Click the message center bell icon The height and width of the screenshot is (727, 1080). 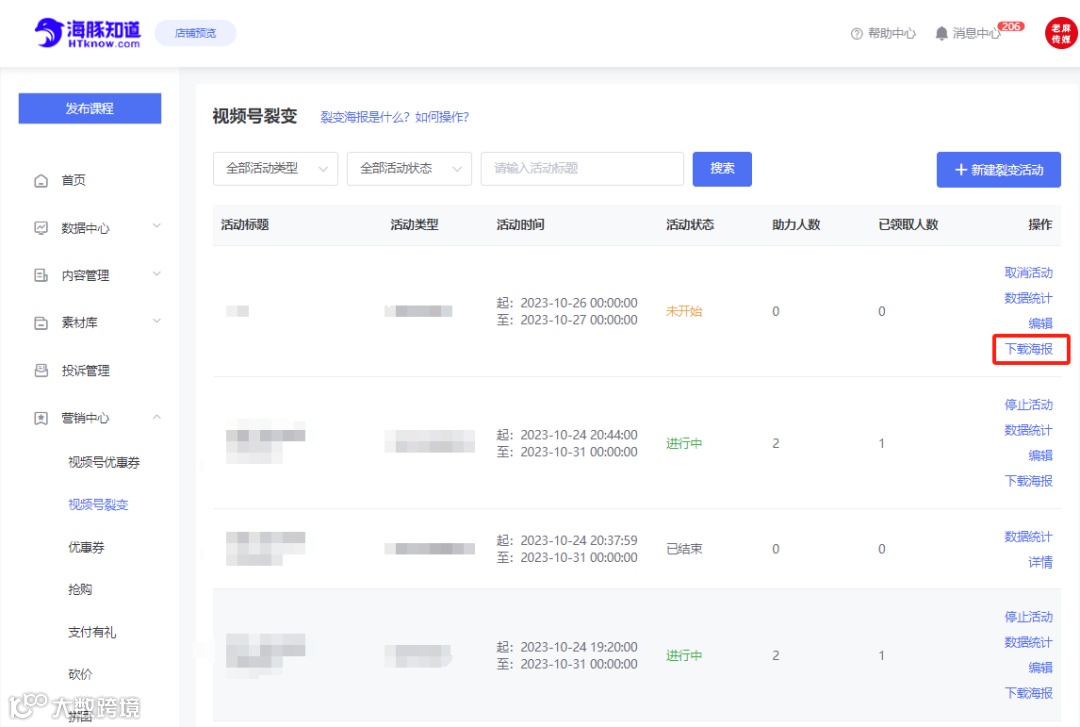pos(941,33)
